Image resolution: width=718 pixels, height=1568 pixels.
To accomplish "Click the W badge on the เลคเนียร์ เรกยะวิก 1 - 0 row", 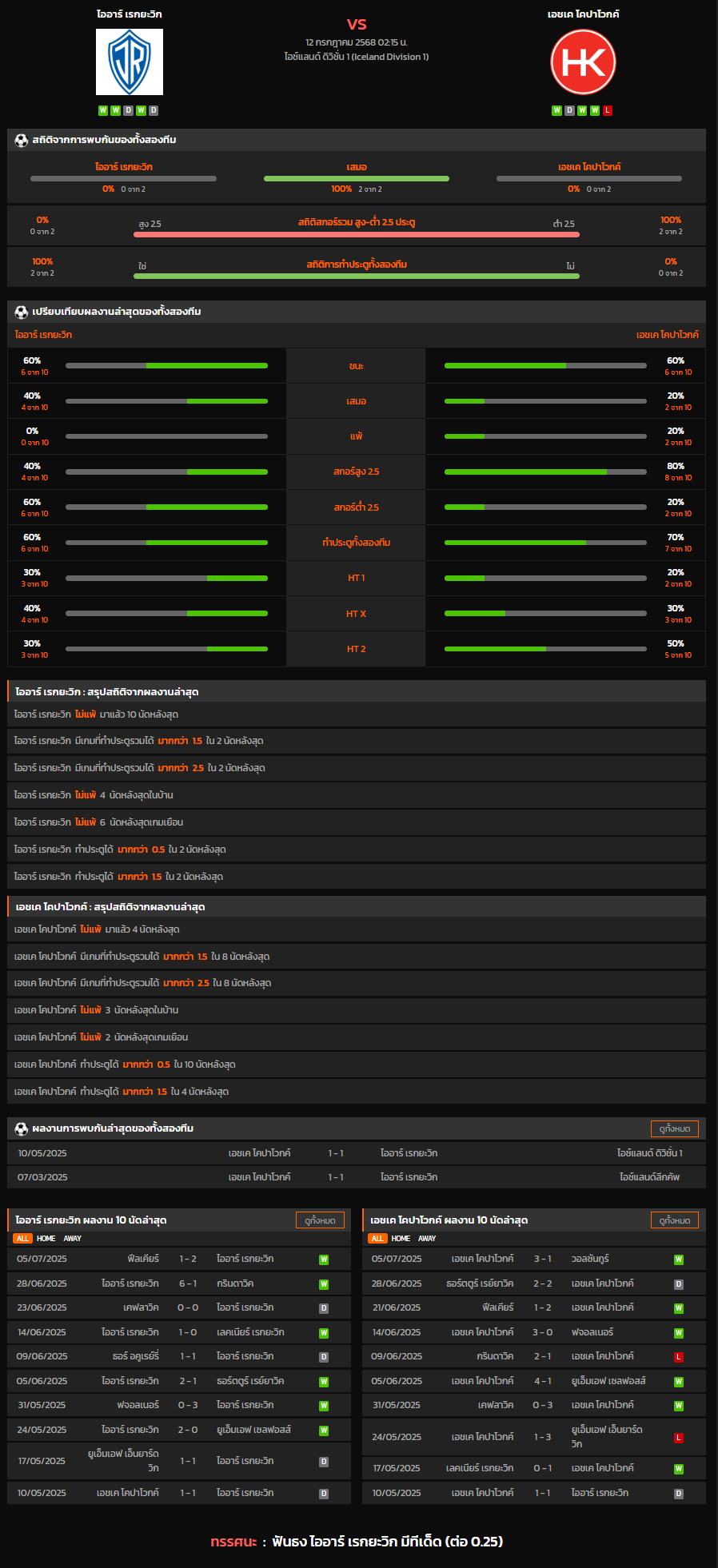I will click(x=324, y=1333).
